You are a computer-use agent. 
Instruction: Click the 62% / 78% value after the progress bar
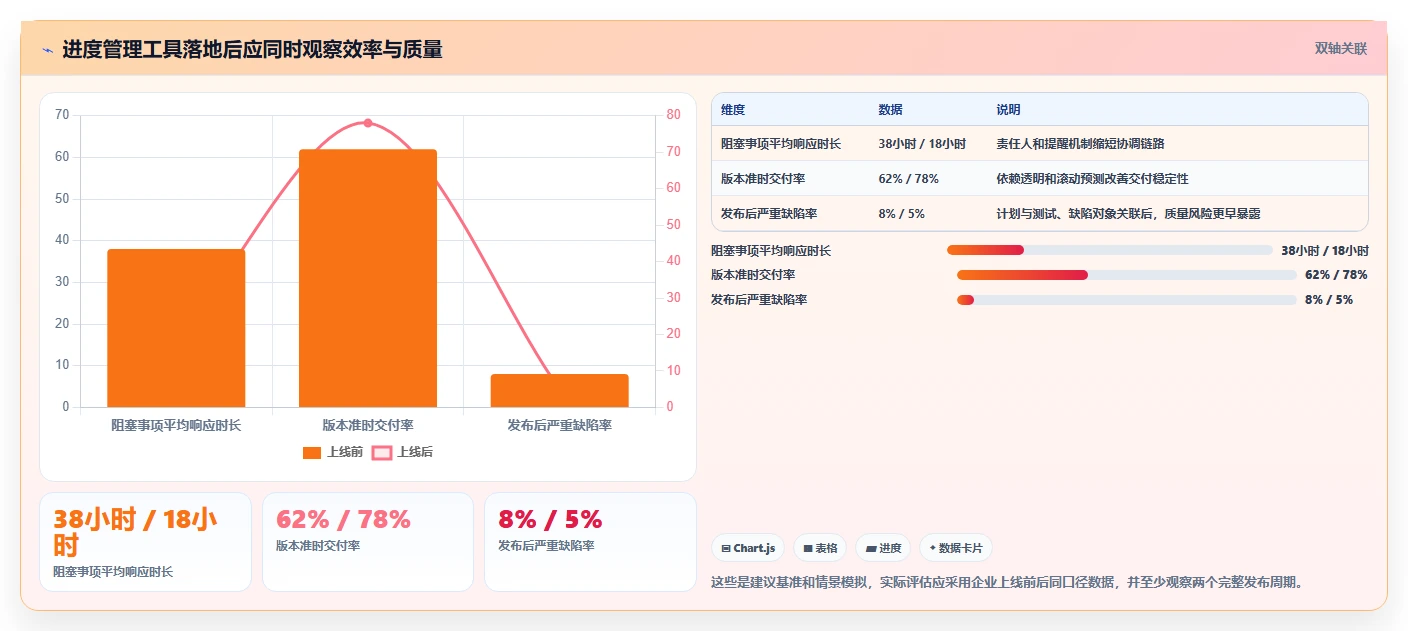pos(1336,275)
